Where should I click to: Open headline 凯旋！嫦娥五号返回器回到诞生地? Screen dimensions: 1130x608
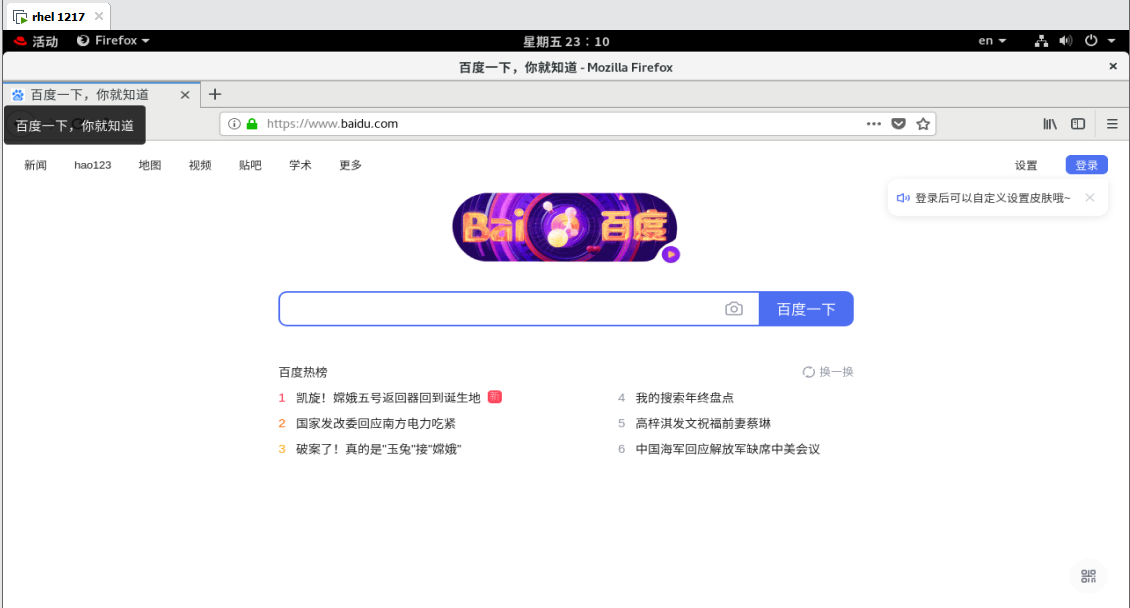pyautogui.click(x=388, y=398)
